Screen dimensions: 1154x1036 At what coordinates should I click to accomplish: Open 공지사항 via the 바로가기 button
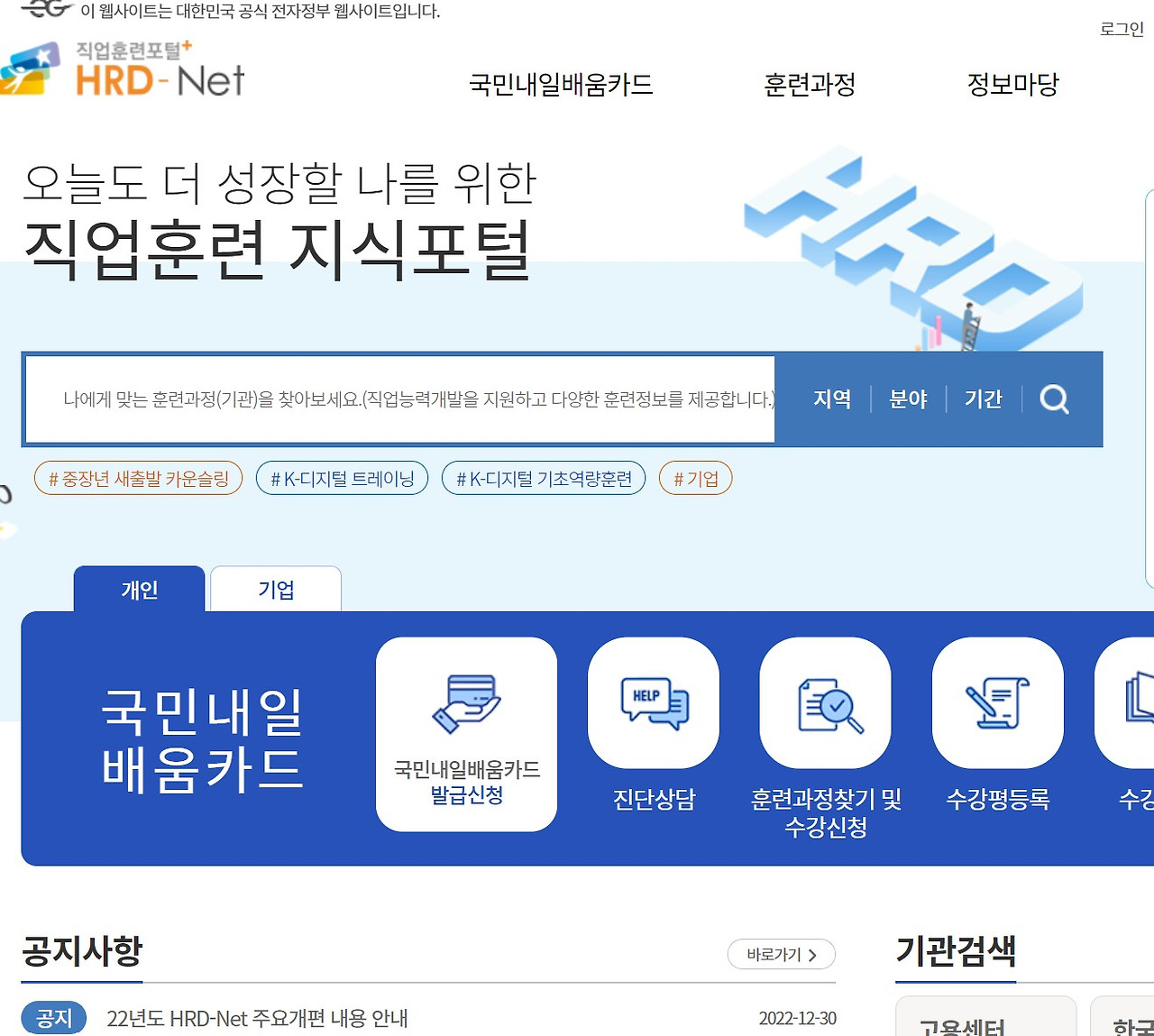point(781,954)
